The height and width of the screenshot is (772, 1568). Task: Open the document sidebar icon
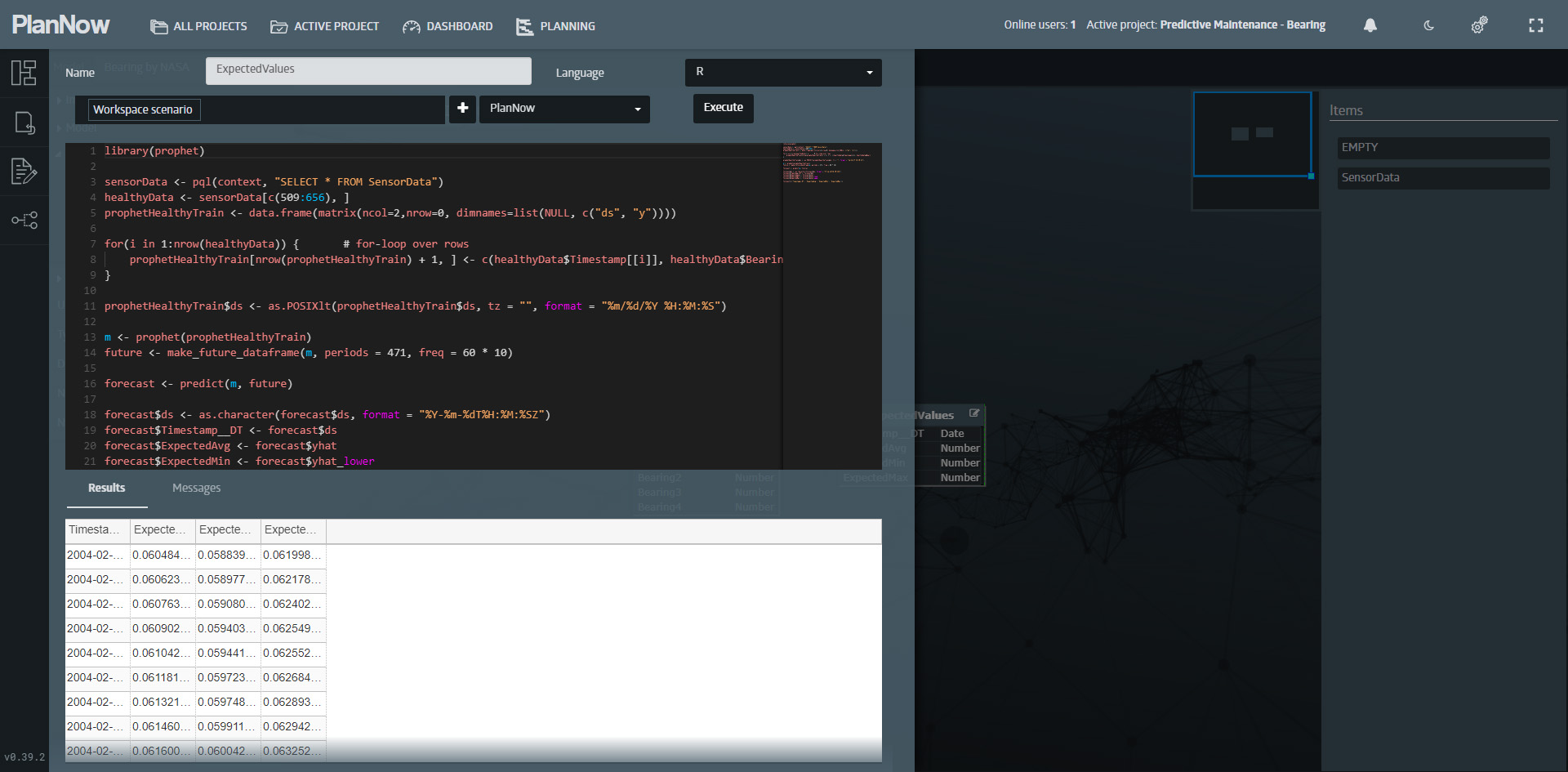(24, 123)
